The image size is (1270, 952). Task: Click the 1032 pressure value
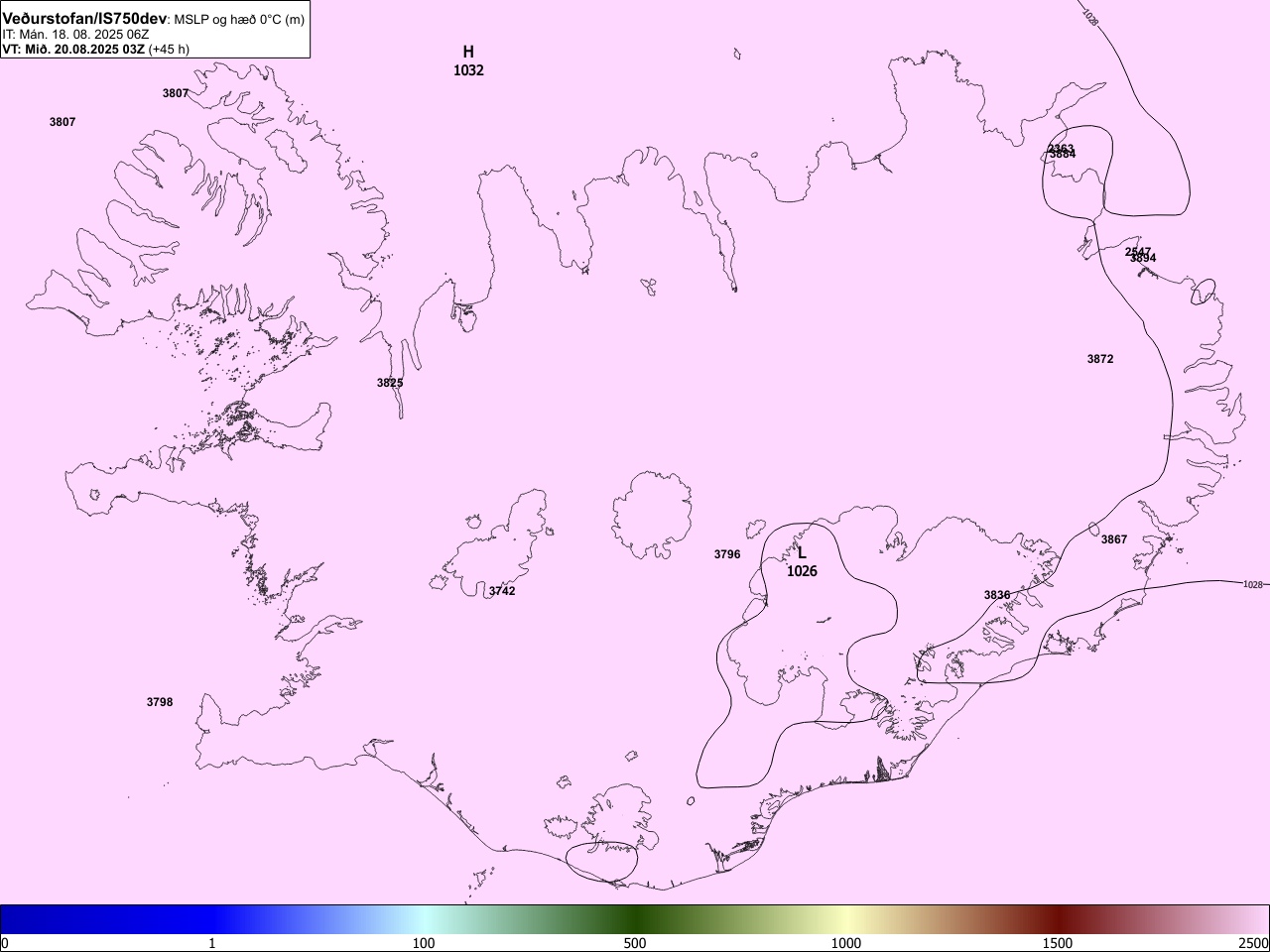tap(468, 70)
